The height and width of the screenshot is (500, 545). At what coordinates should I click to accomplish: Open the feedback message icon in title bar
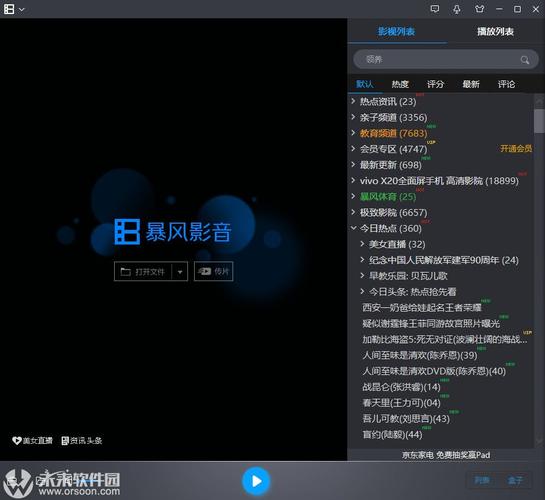[x=435, y=9]
